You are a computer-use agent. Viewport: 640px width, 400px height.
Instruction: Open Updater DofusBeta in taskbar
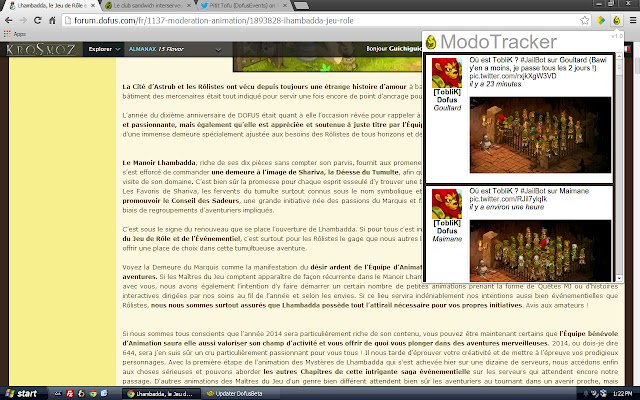click(x=239, y=393)
